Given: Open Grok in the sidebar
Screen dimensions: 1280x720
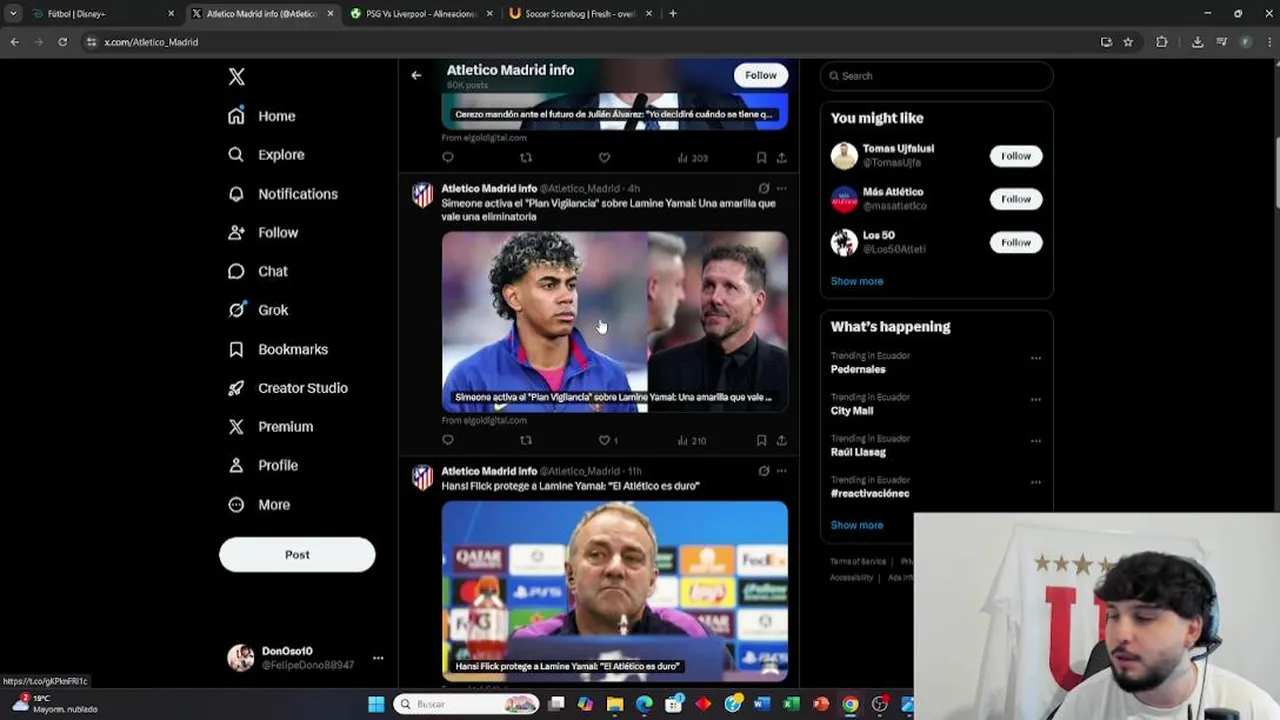Looking at the screenshot, I should click(x=258, y=310).
